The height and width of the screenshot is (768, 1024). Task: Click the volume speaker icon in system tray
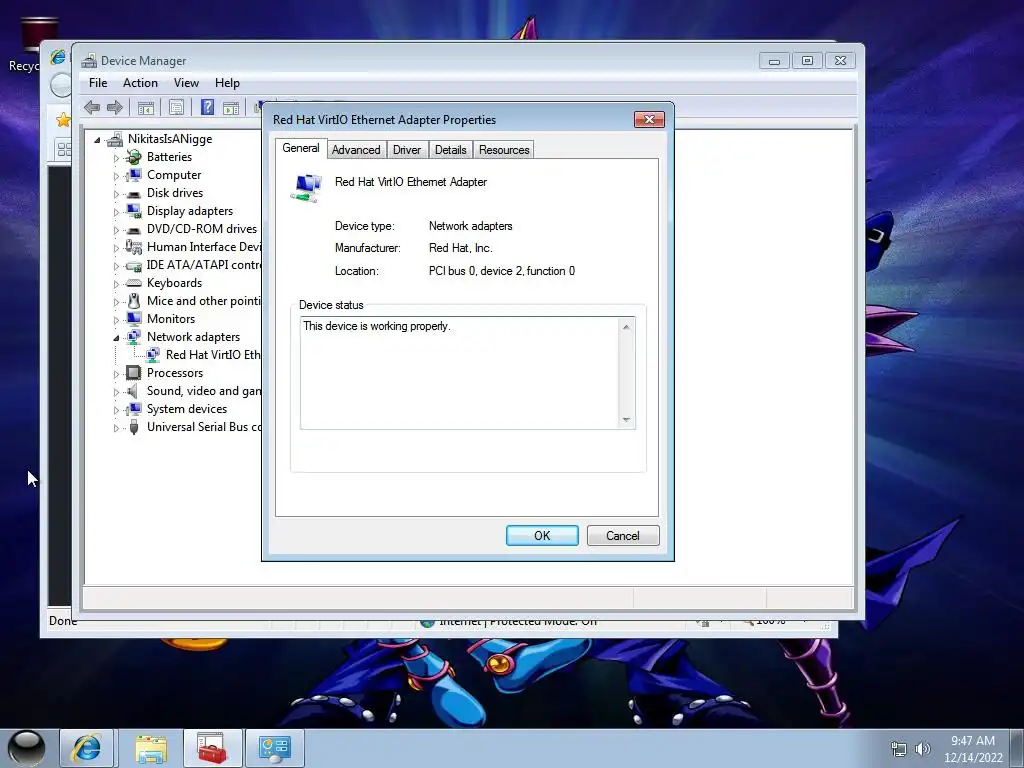click(x=923, y=749)
